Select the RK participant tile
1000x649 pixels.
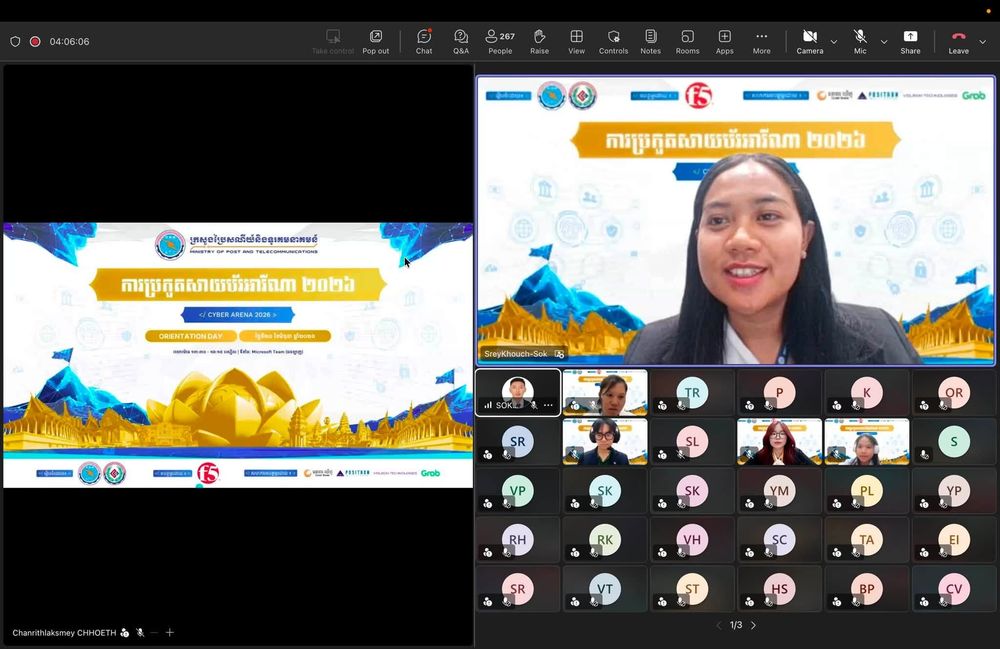pos(605,540)
